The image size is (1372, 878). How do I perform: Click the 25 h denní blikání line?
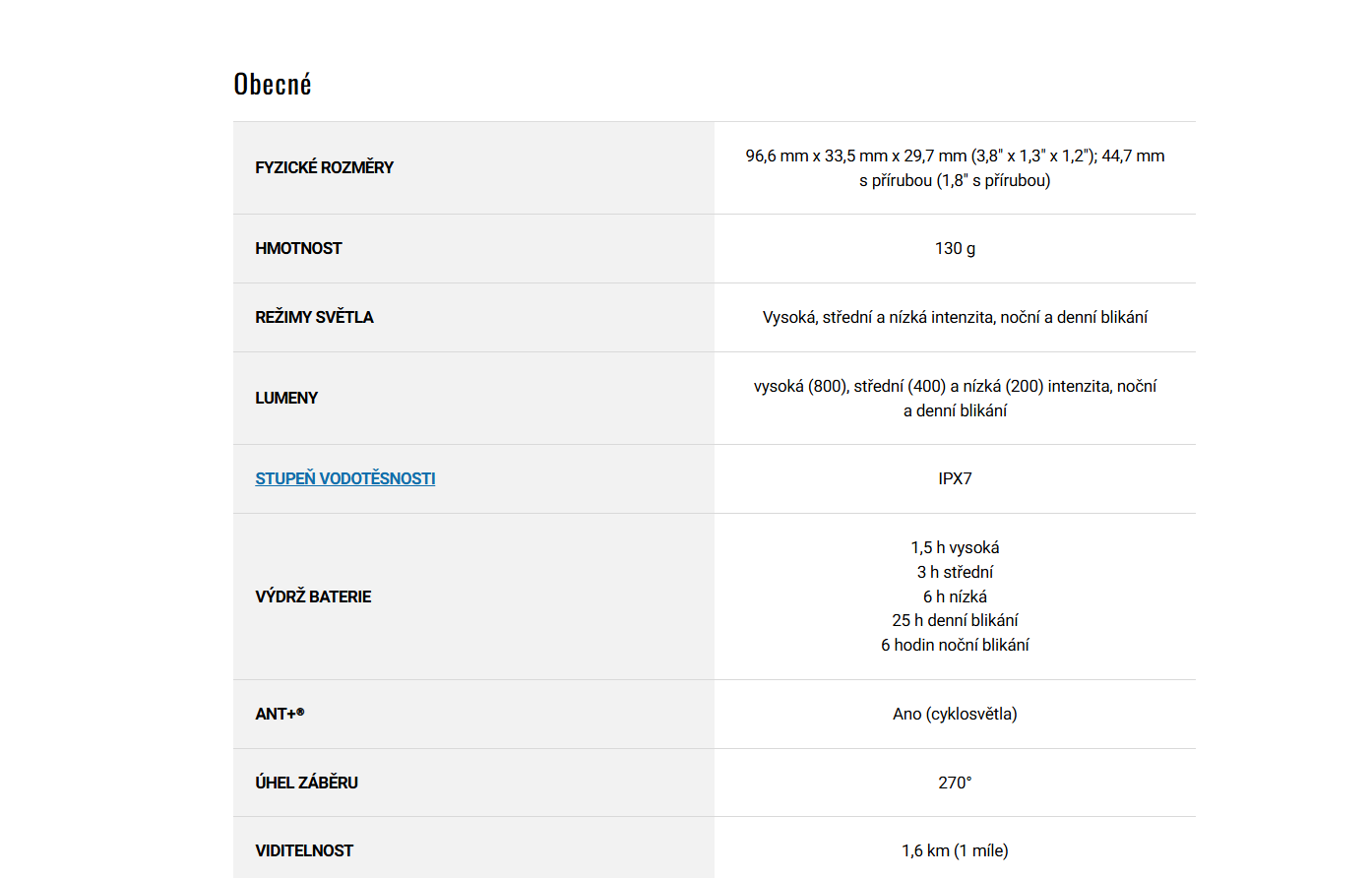pos(955,620)
